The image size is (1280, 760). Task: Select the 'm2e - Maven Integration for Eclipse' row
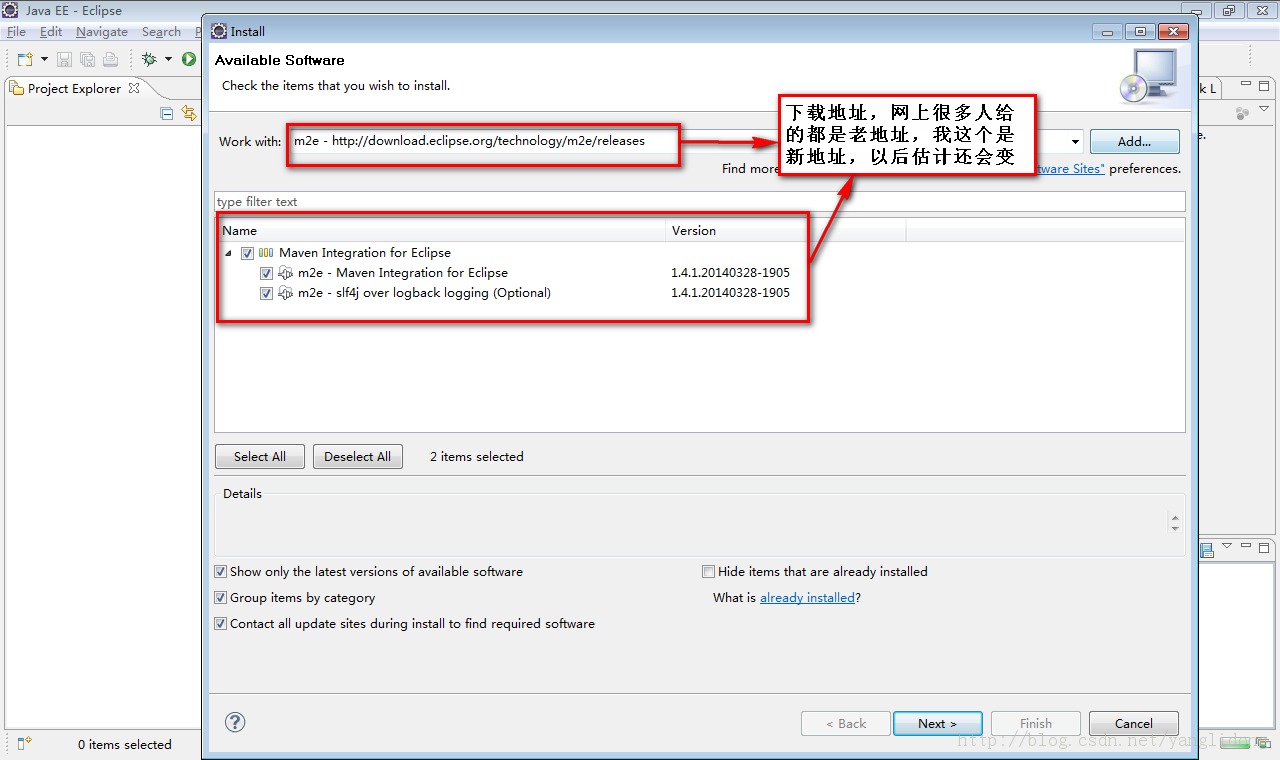403,273
